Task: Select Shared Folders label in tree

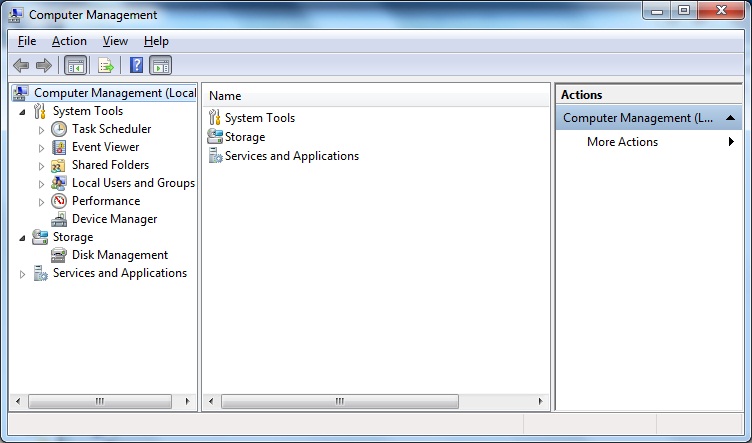Action: pyautogui.click(x=110, y=165)
